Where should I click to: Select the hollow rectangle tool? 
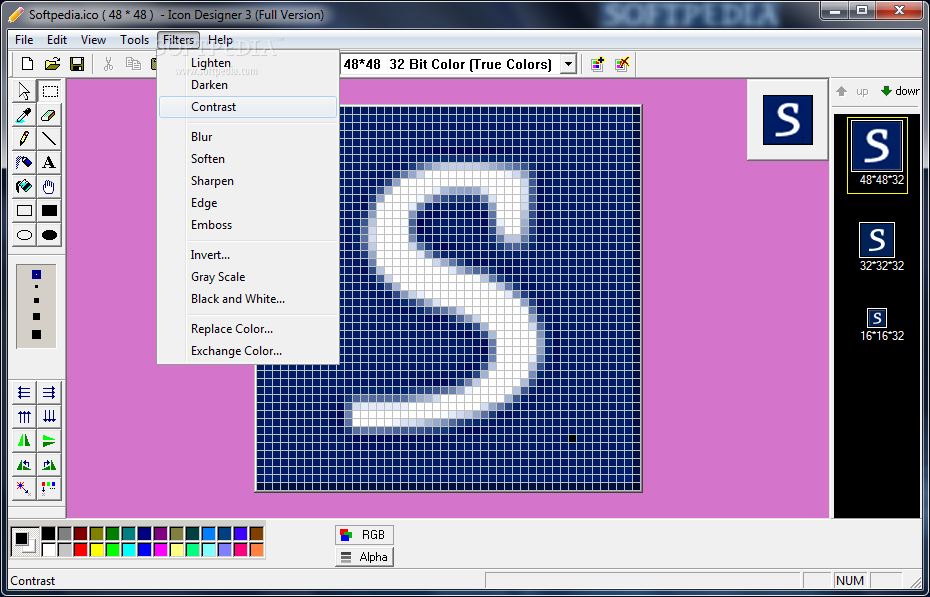point(24,211)
